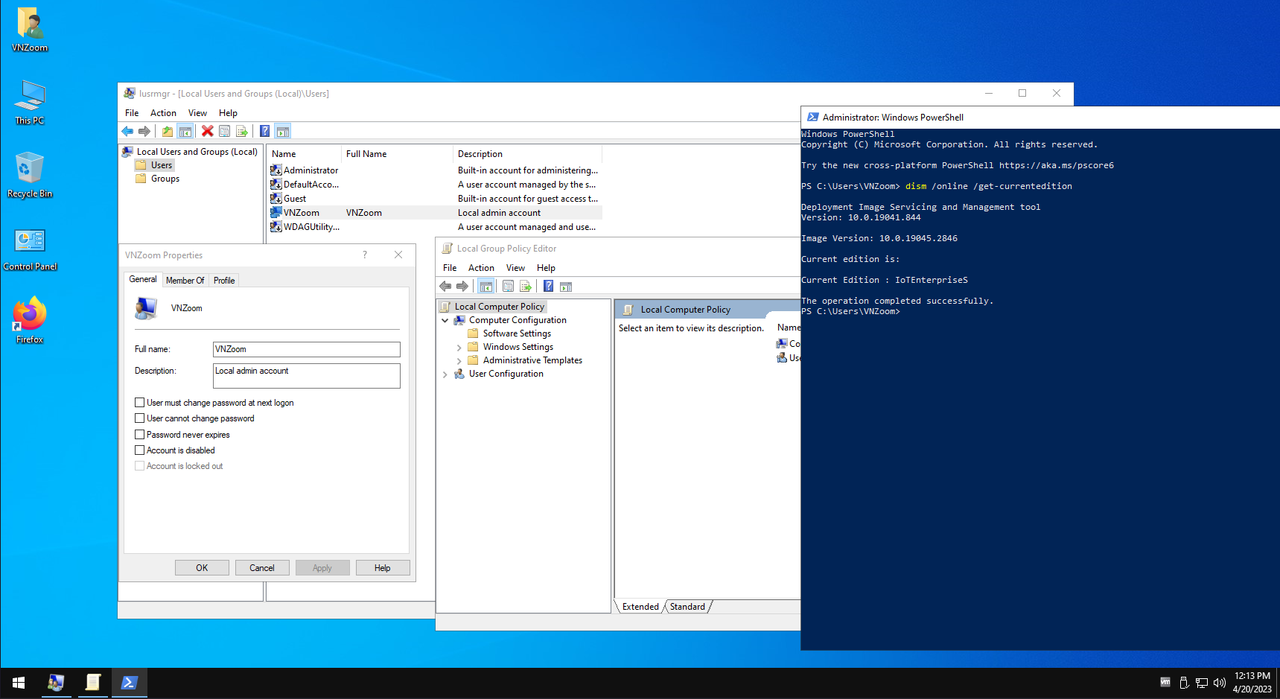Screen dimensions: 1280x699
Task: Click Description column header in lusrmgr
Action: click(x=528, y=154)
